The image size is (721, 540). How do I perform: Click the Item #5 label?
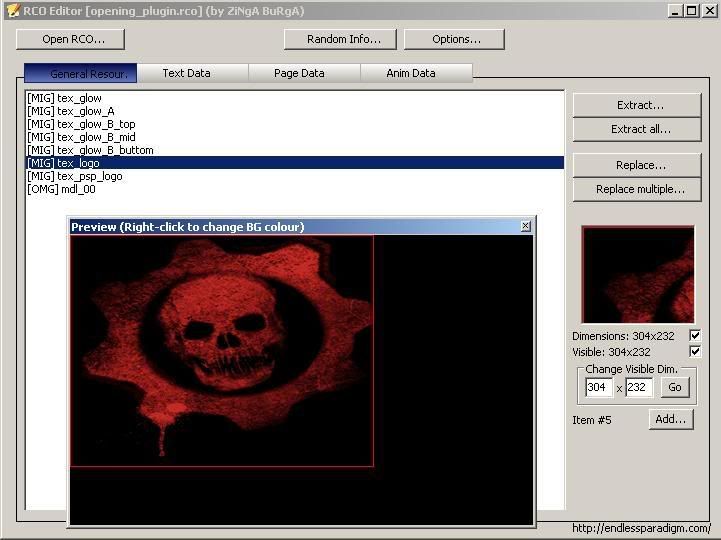pyautogui.click(x=592, y=420)
